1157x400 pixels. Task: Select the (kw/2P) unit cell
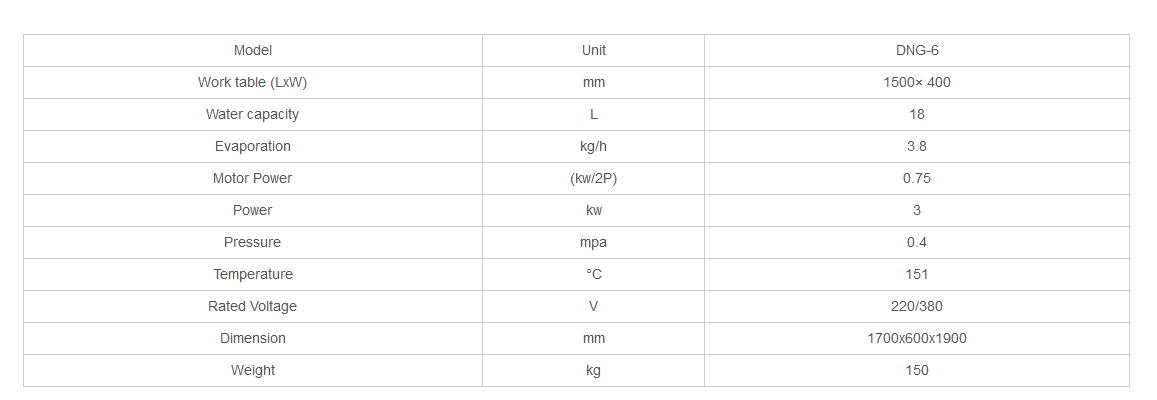tap(593, 179)
